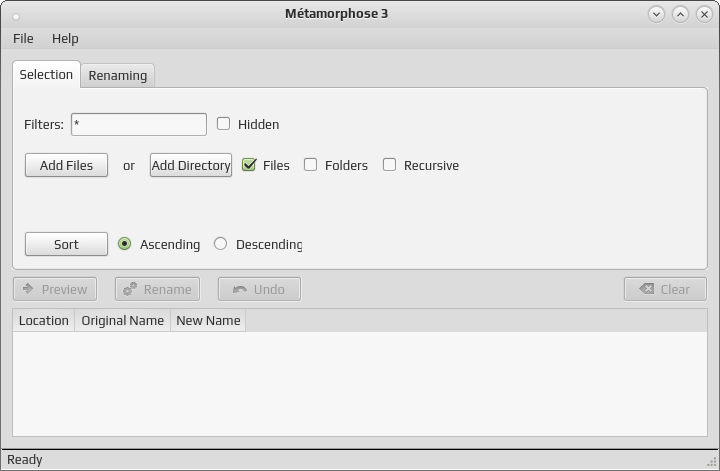
Task: Maximize the Métamorphose 3 window
Action: (681, 14)
